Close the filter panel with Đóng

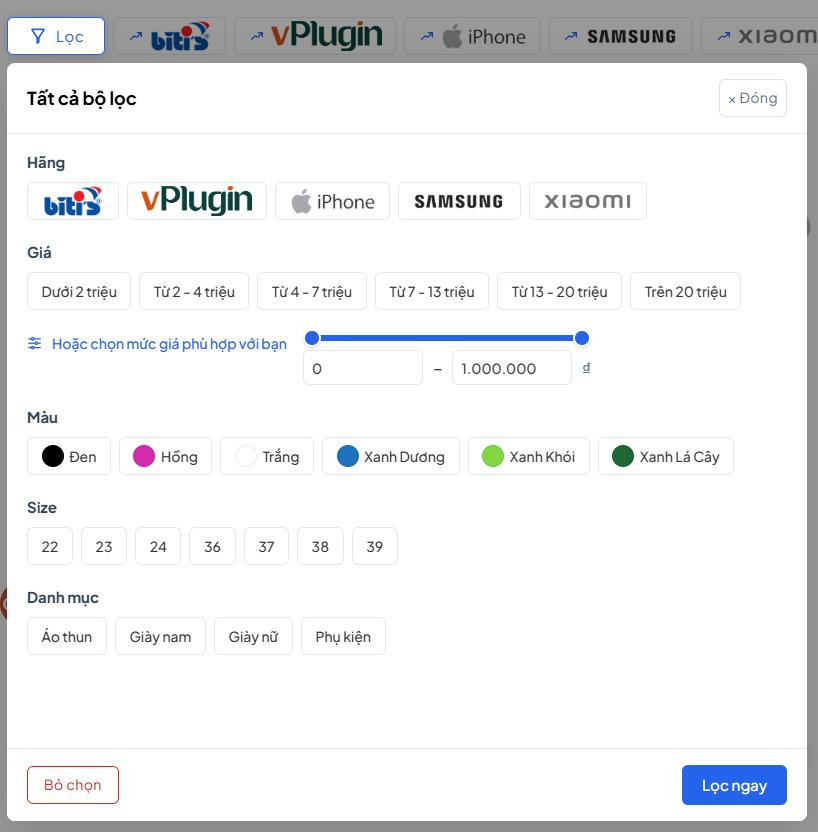[x=753, y=98]
